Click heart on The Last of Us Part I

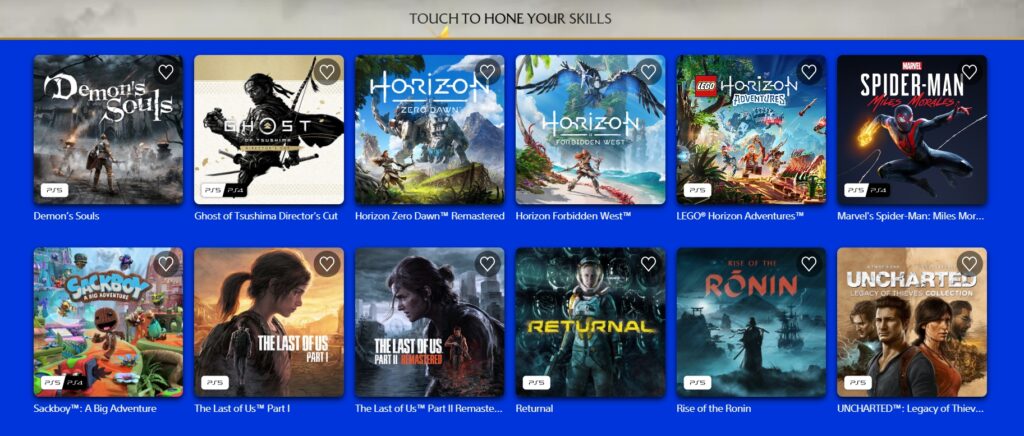coord(327,264)
